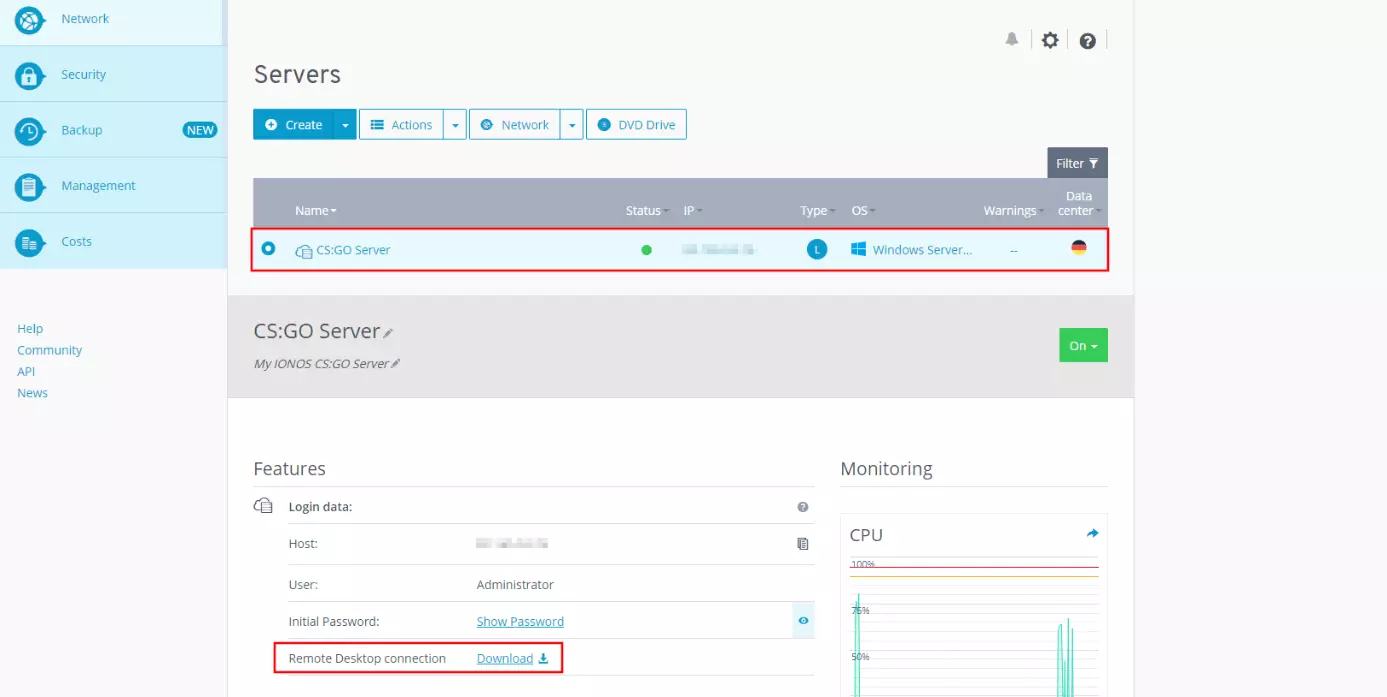Click the Network toolbar button
Image resolution: width=1387 pixels, height=697 pixels.
coord(514,125)
